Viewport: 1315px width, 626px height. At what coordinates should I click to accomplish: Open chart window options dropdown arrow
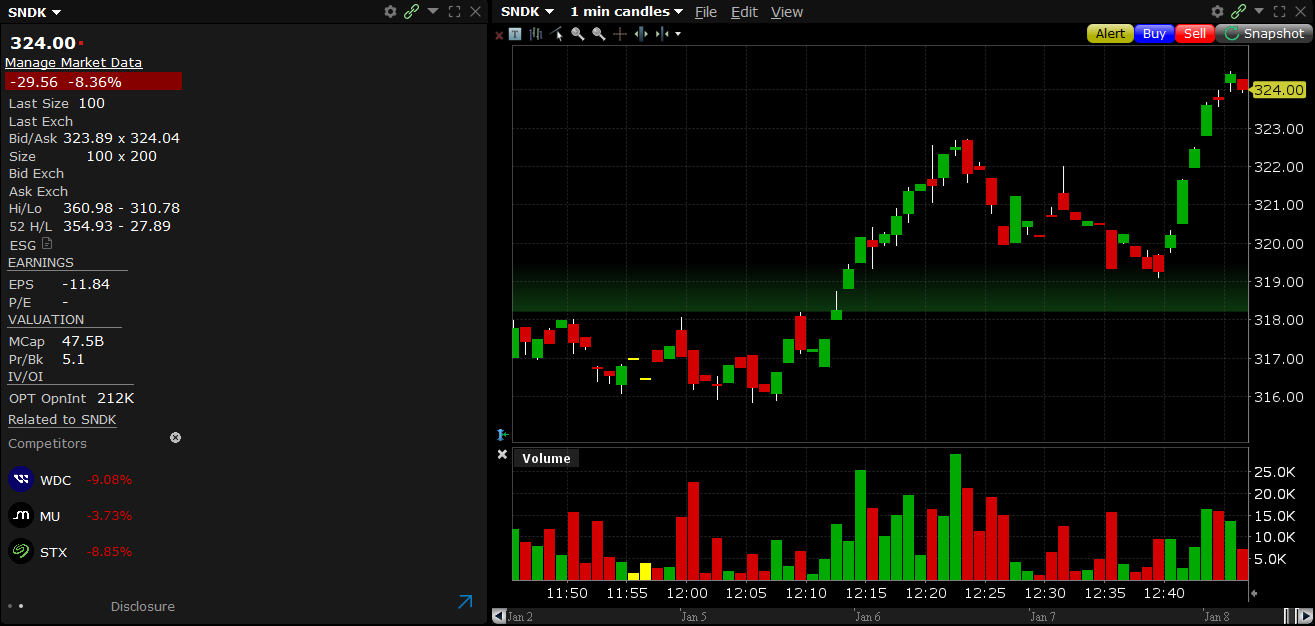pos(1260,11)
